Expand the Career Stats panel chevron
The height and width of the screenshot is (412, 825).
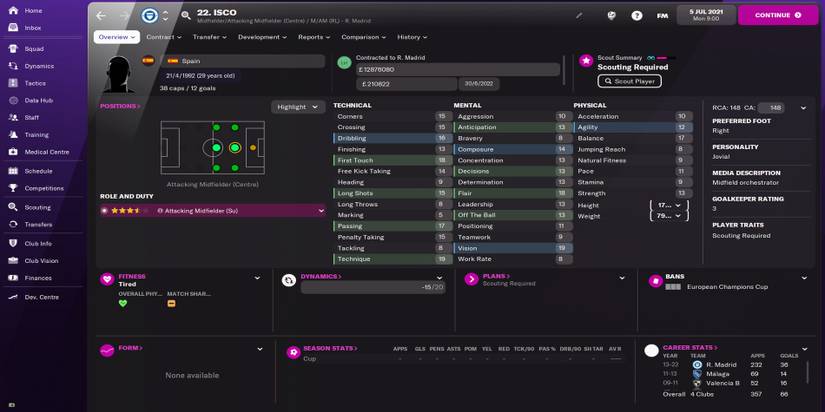804,349
